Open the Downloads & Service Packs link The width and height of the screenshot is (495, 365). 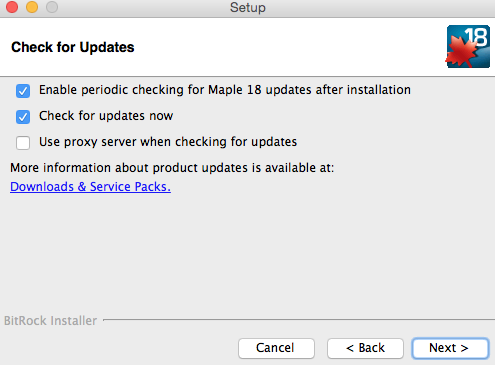pos(90,187)
